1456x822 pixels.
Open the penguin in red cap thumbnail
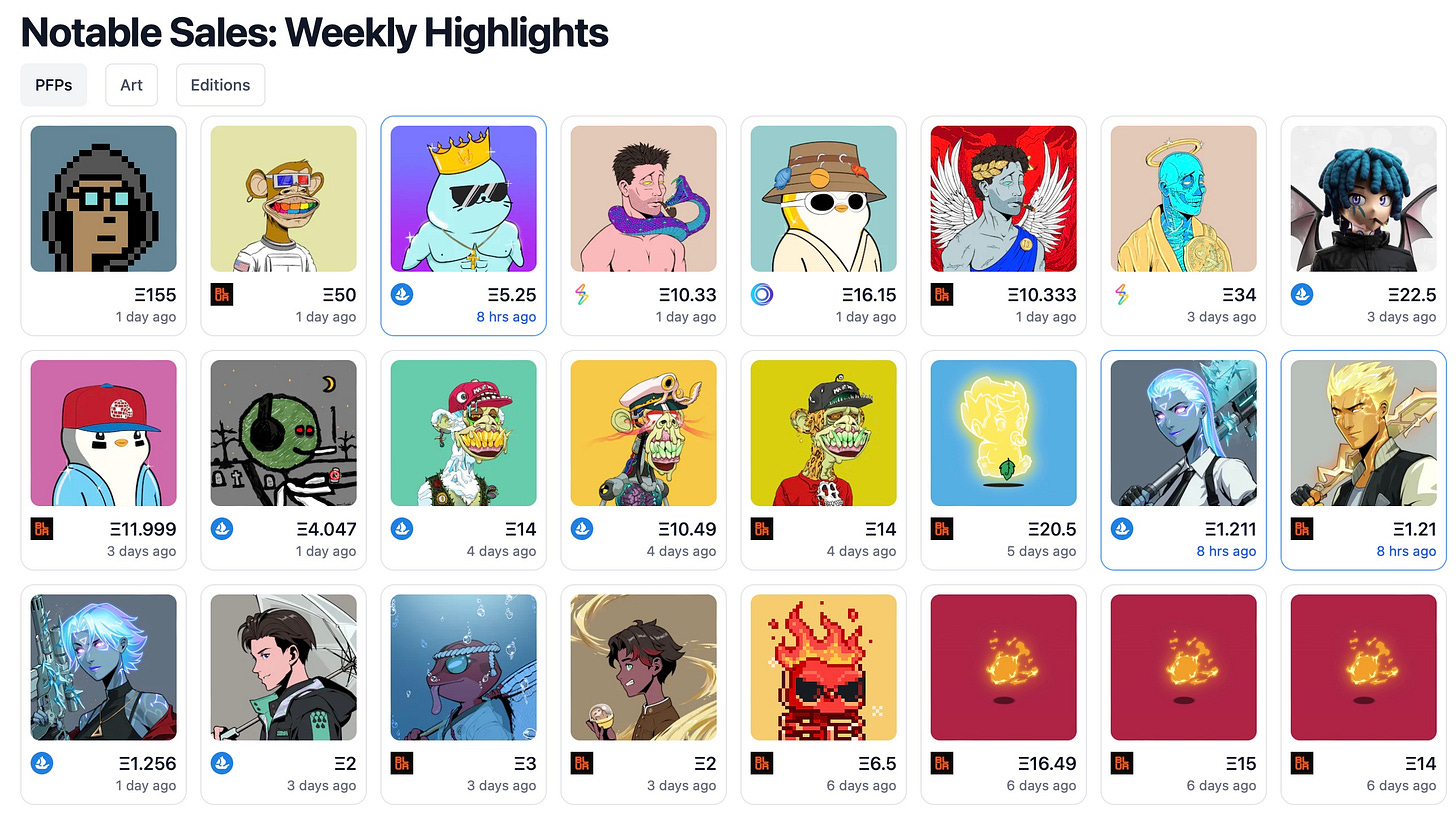pos(104,433)
